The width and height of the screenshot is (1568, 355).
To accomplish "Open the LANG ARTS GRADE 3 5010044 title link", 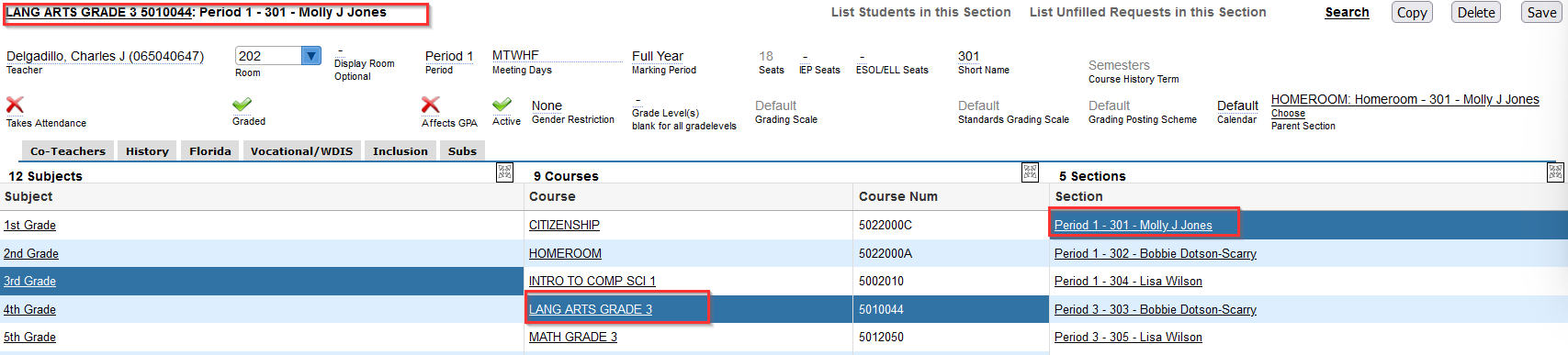I will [99, 12].
